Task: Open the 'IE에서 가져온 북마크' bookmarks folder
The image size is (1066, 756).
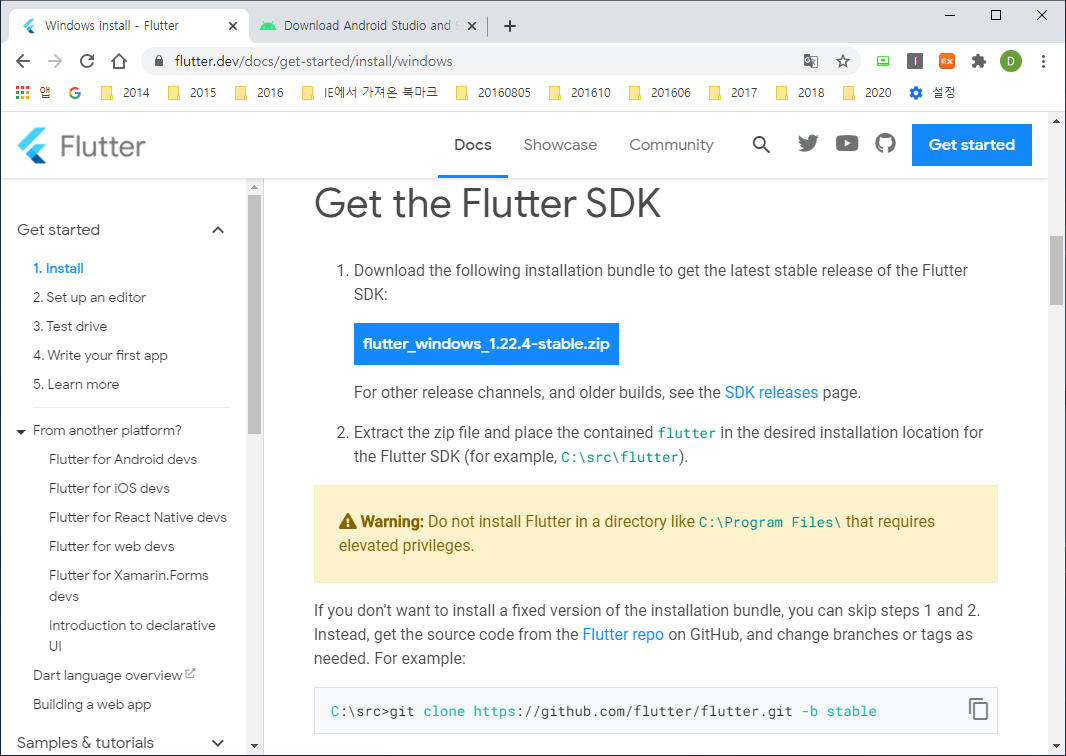Action: point(370,92)
